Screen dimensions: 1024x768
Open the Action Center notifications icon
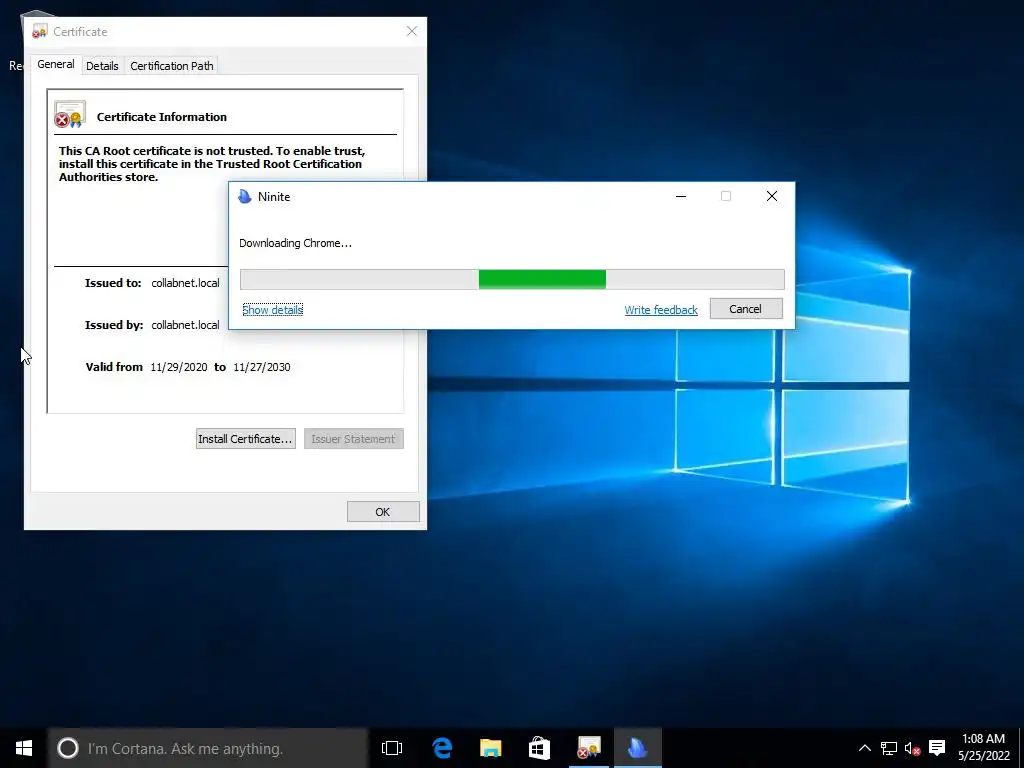937,748
